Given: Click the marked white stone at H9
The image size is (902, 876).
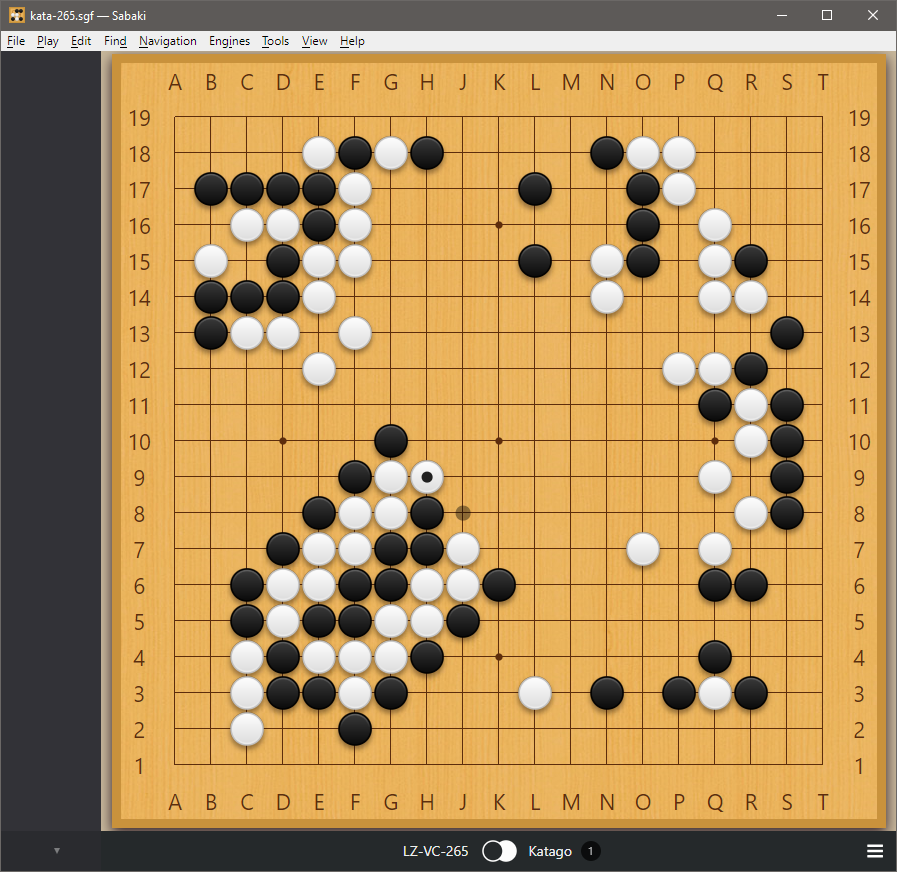Looking at the screenshot, I should (x=427, y=477).
